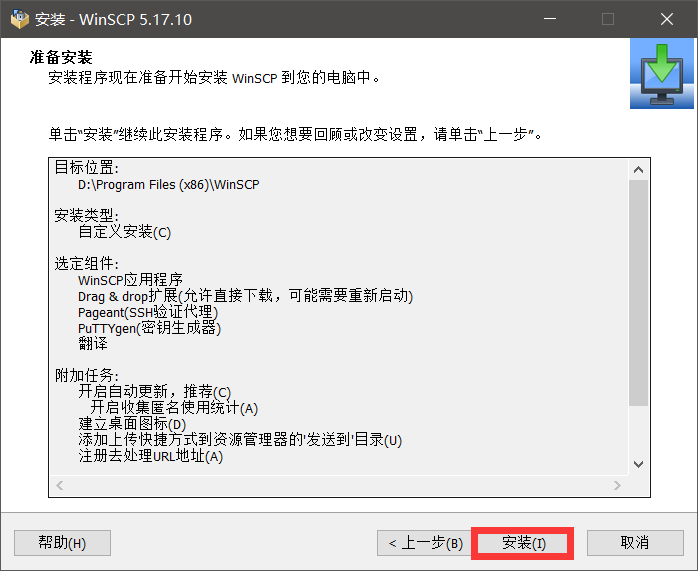Click the 目标位置: heading

click(x=86, y=168)
